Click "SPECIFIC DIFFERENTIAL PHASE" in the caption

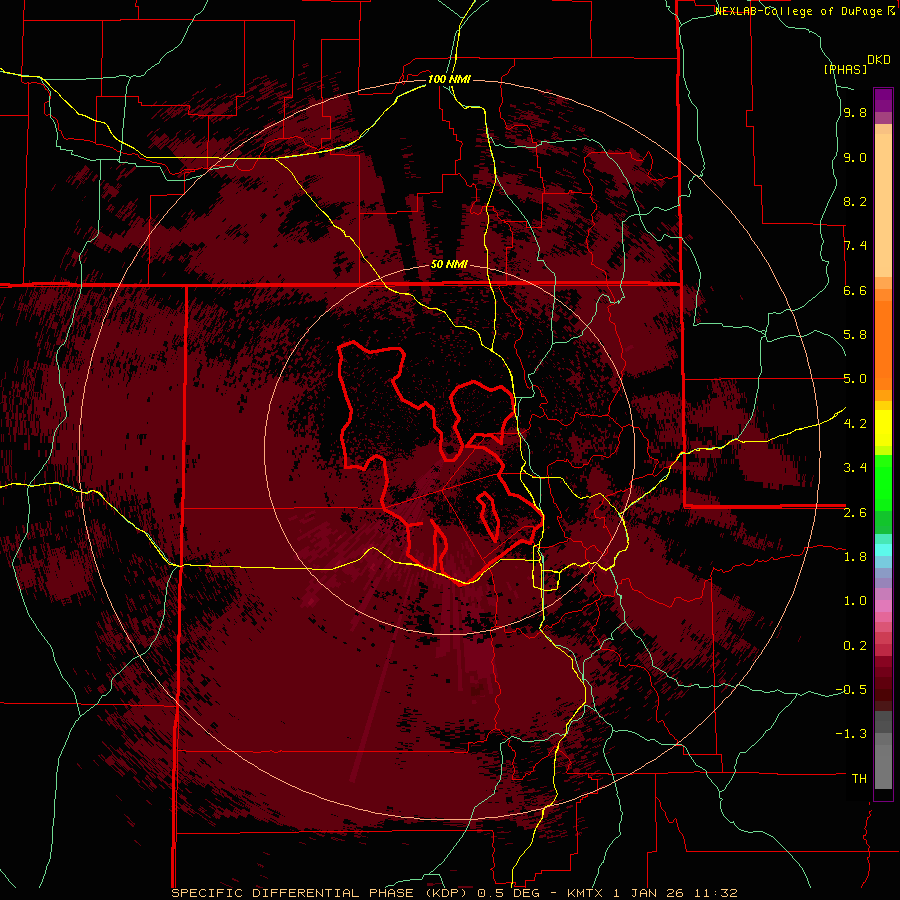tap(292, 893)
